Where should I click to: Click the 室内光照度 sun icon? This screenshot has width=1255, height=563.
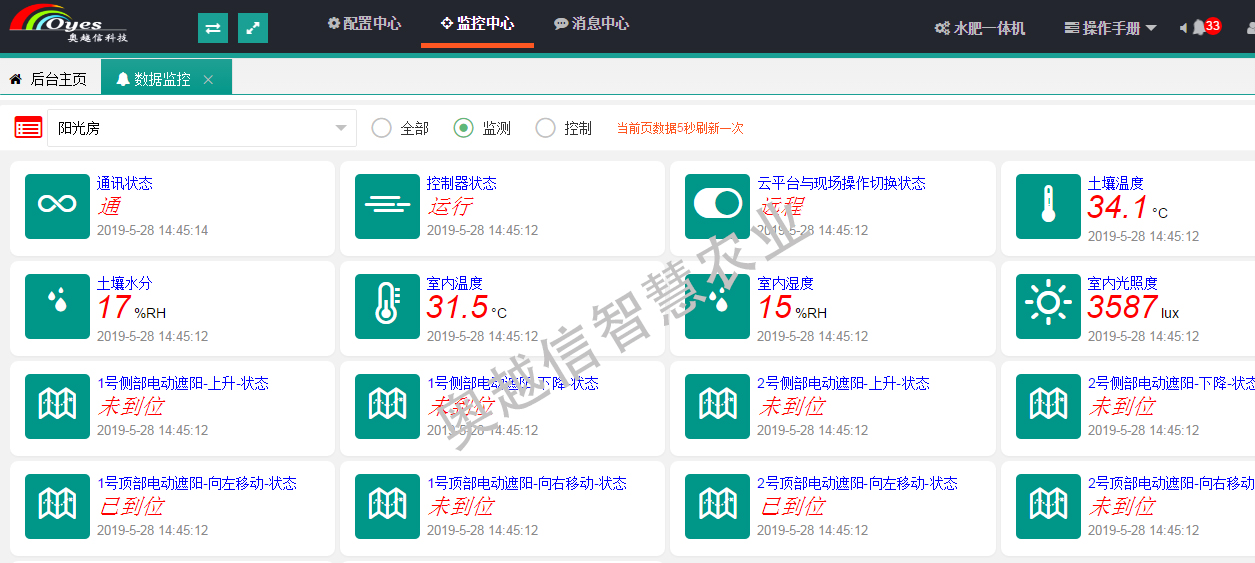(1047, 306)
